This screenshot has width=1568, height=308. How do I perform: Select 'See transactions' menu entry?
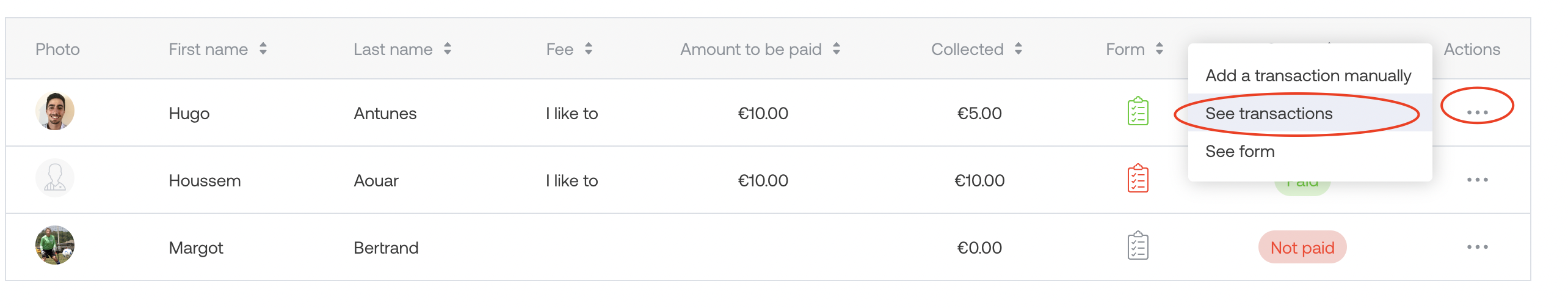(1269, 114)
